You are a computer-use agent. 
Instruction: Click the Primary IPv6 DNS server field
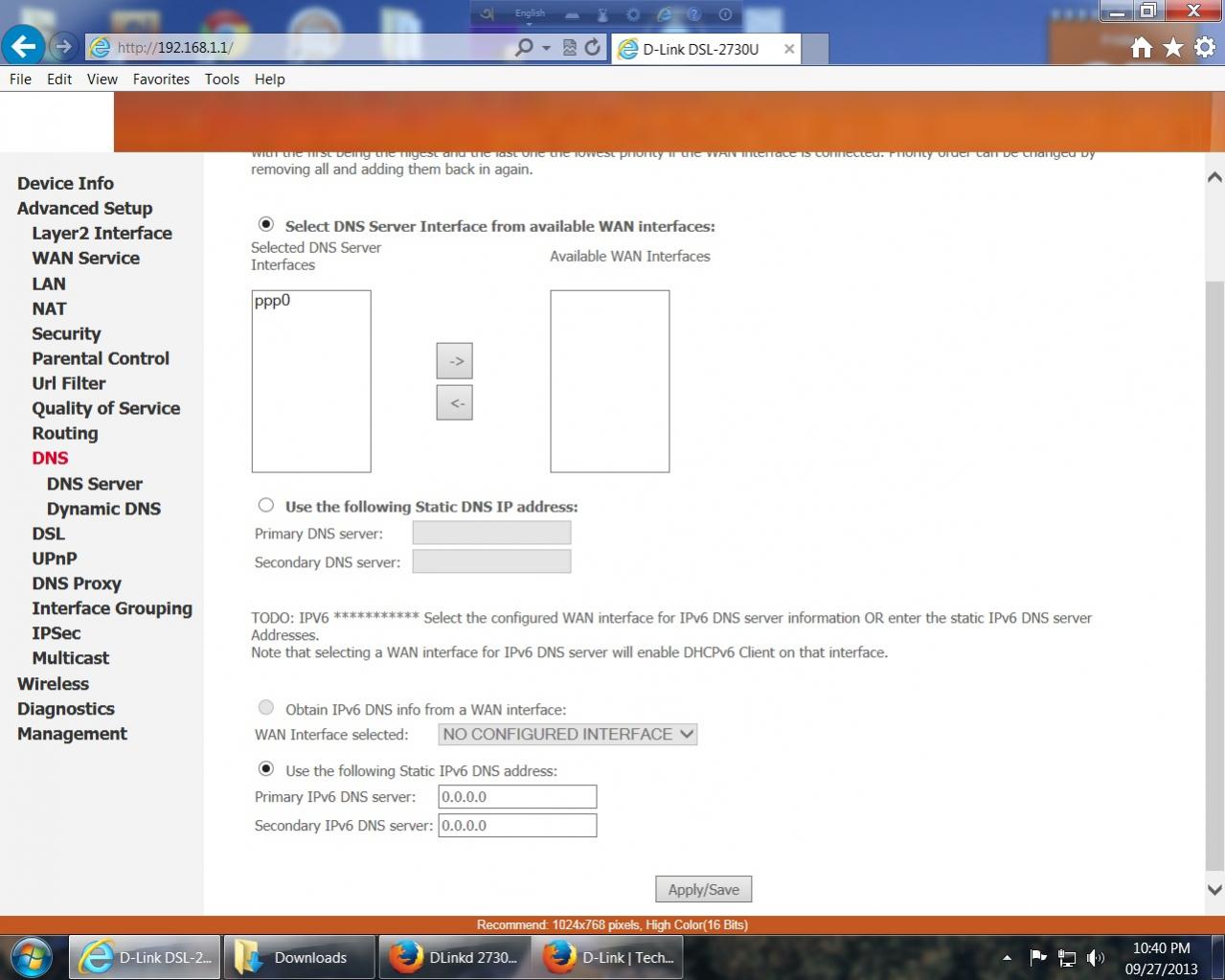click(x=517, y=797)
